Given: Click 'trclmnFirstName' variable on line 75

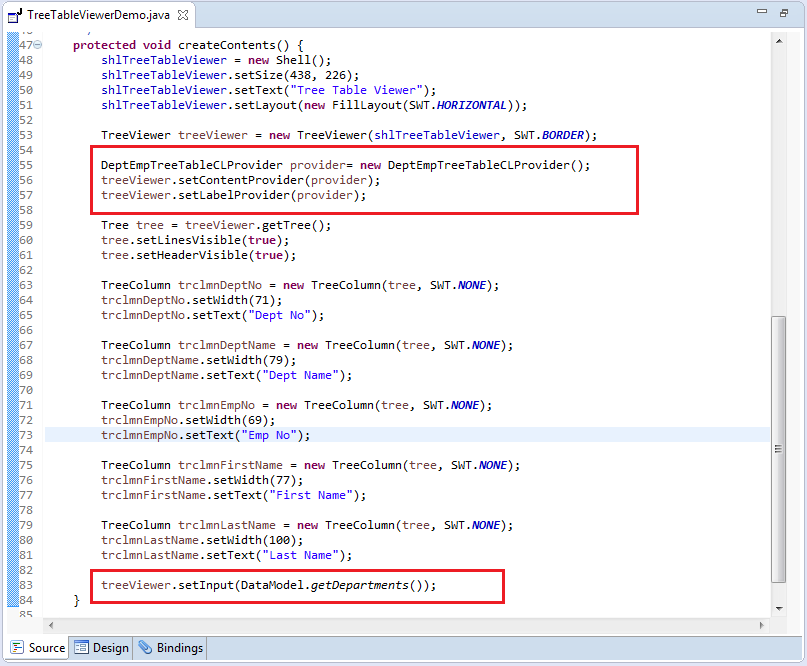Looking at the screenshot, I should 230,465.
